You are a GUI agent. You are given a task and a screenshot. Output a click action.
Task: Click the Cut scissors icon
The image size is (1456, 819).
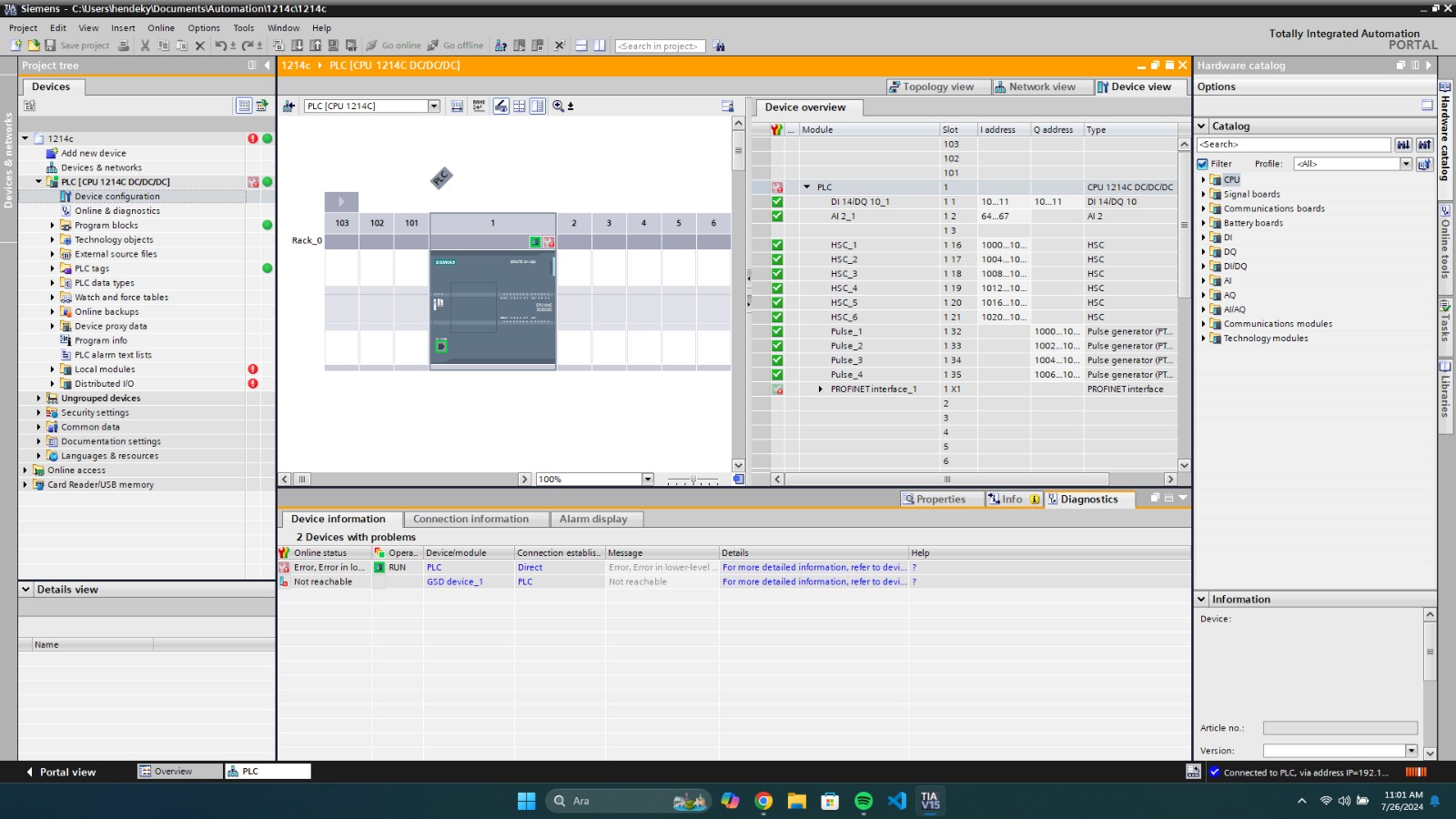point(145,45)
